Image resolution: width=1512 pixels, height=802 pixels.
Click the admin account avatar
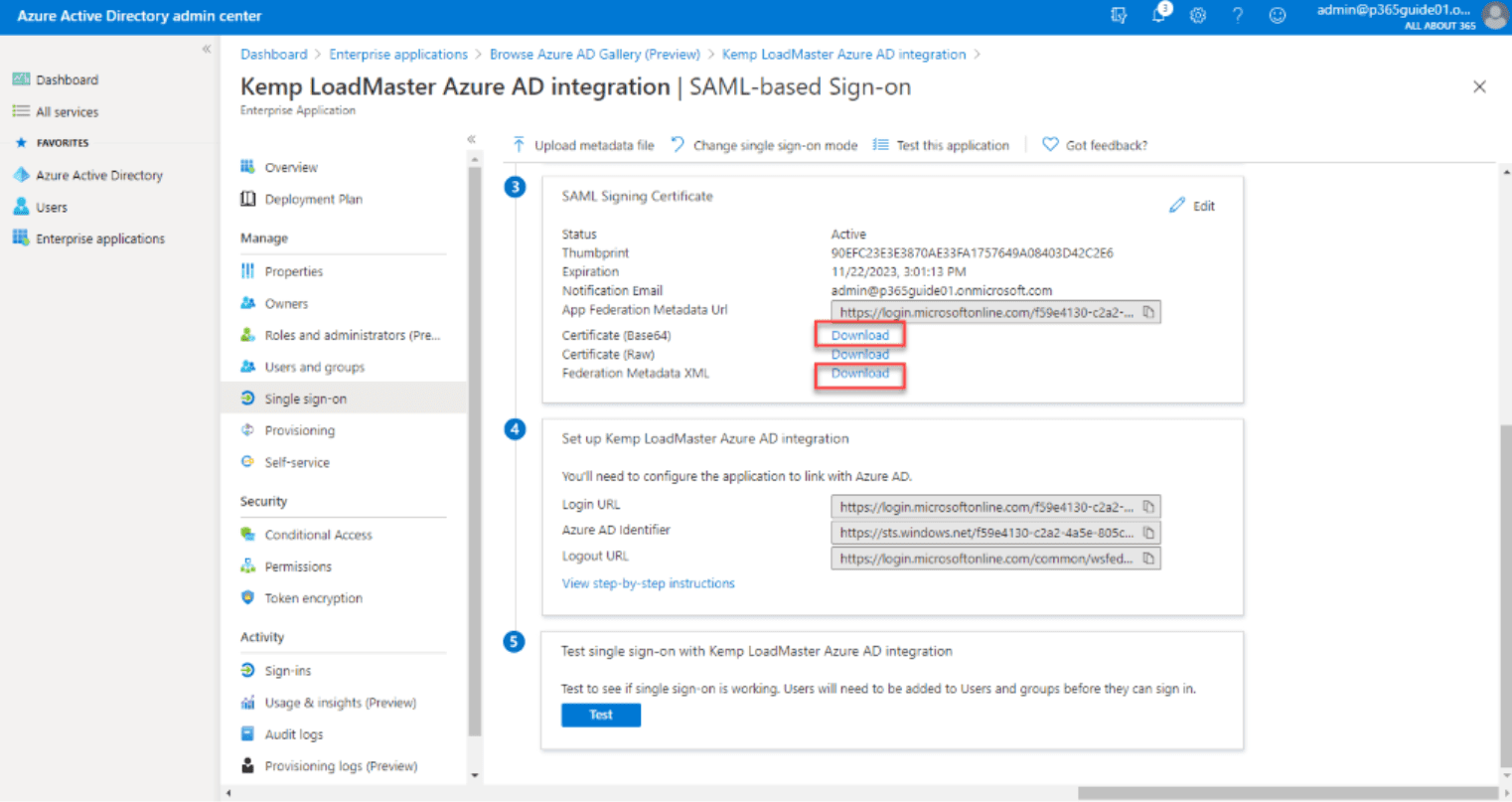pyautogui.click(x=1494, y=16)
